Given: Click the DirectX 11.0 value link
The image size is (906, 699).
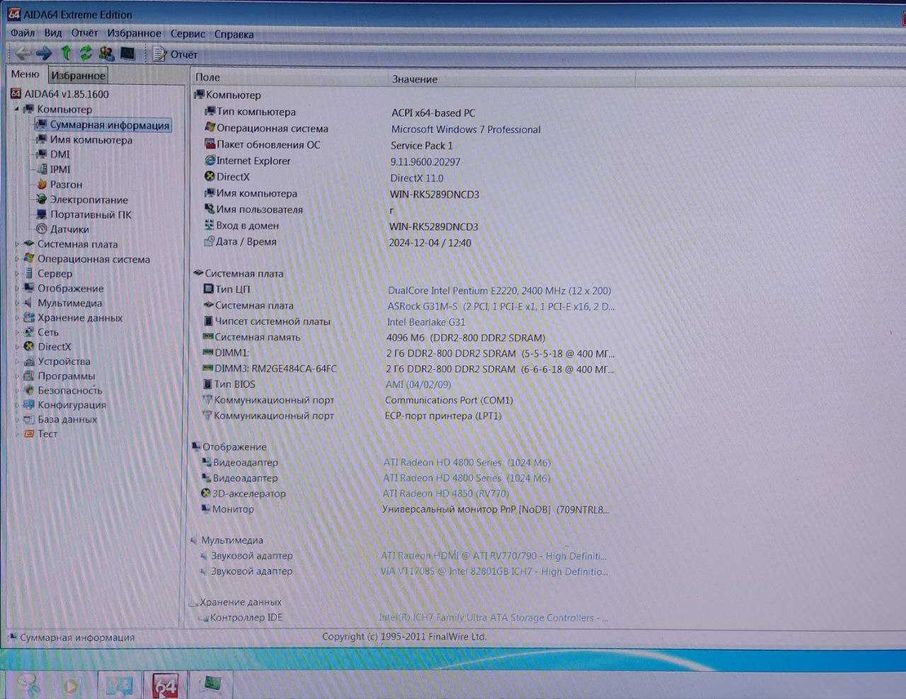Looking at the screenshot, I should coord(417,178).
